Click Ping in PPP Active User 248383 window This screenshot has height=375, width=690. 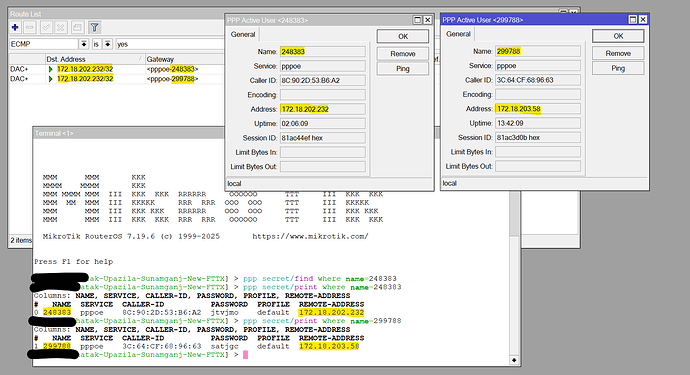(x=403, y=69)
